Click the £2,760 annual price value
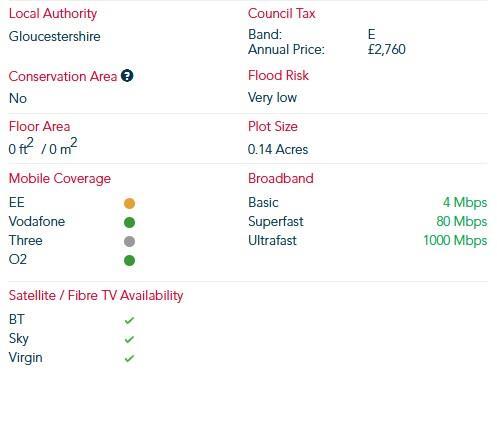Viewport: 497px width, 423px height. (x=387, y=50)
